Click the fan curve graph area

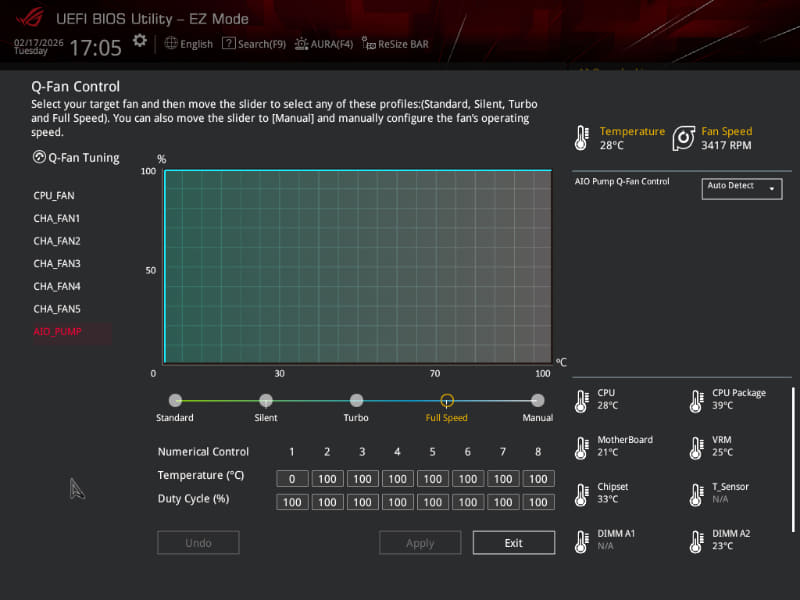[358, 266]
